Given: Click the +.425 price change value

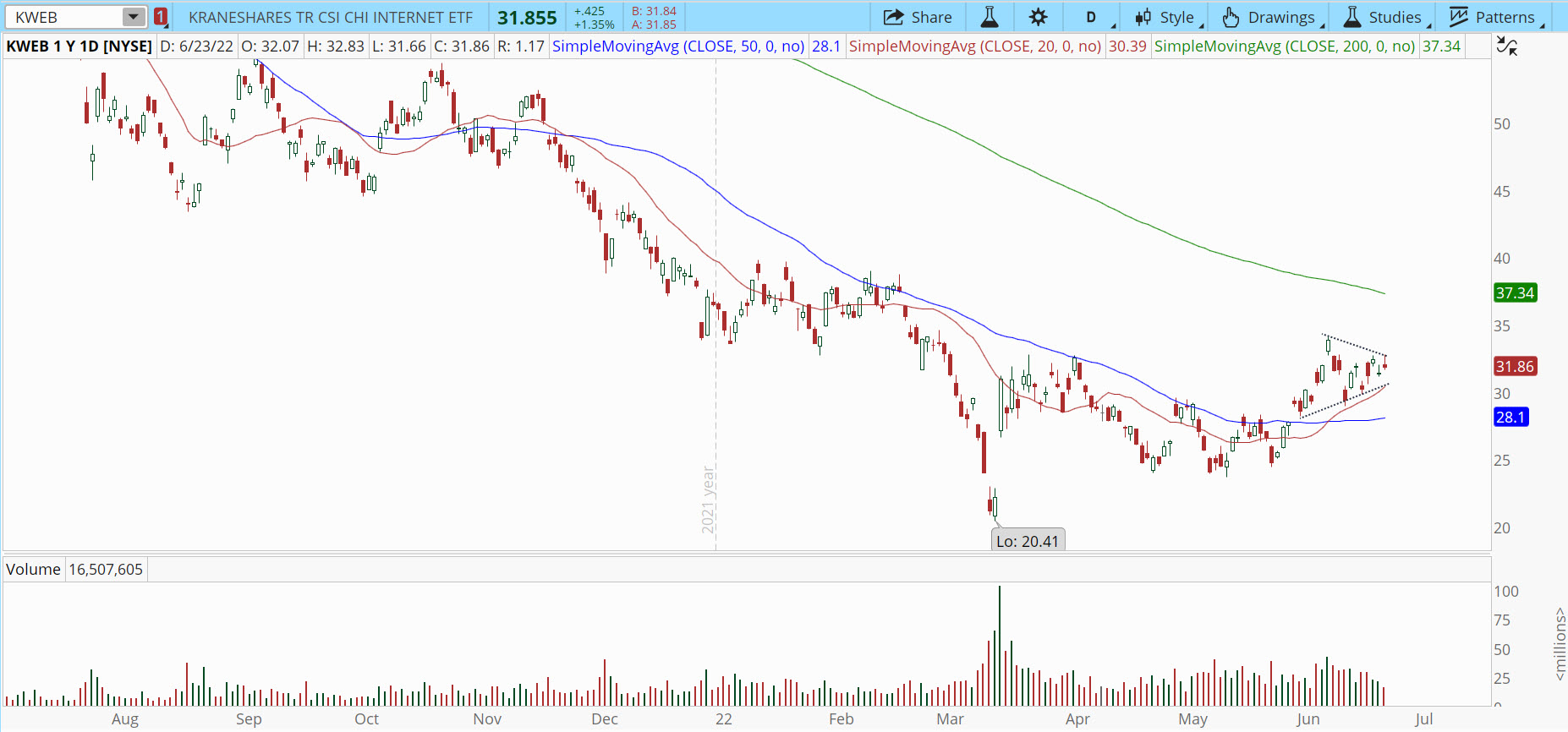Looking at the screenshot, I should coord(589,11).
